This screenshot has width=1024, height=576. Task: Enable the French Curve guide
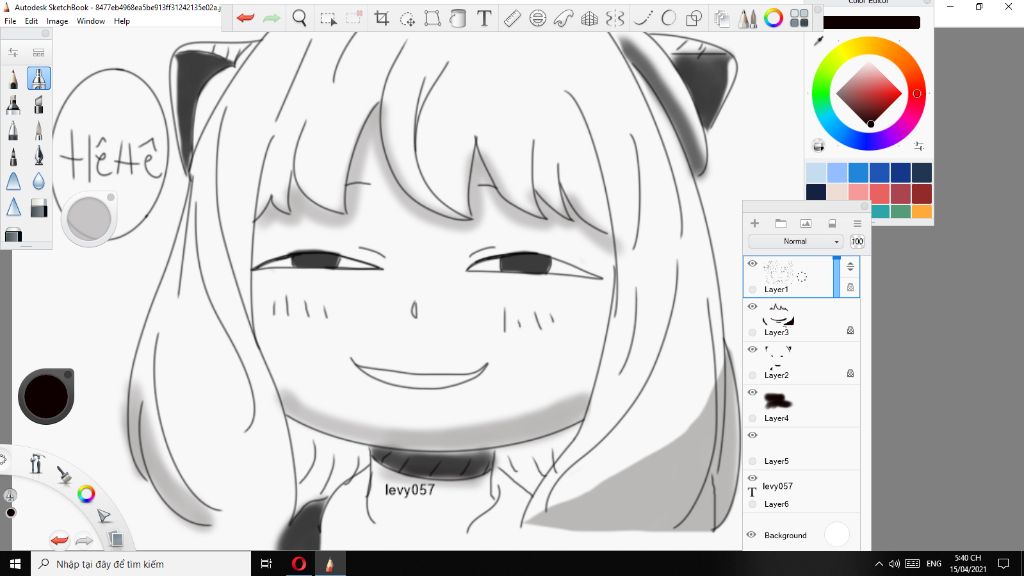pyautogui.click(x=563, y=18)
